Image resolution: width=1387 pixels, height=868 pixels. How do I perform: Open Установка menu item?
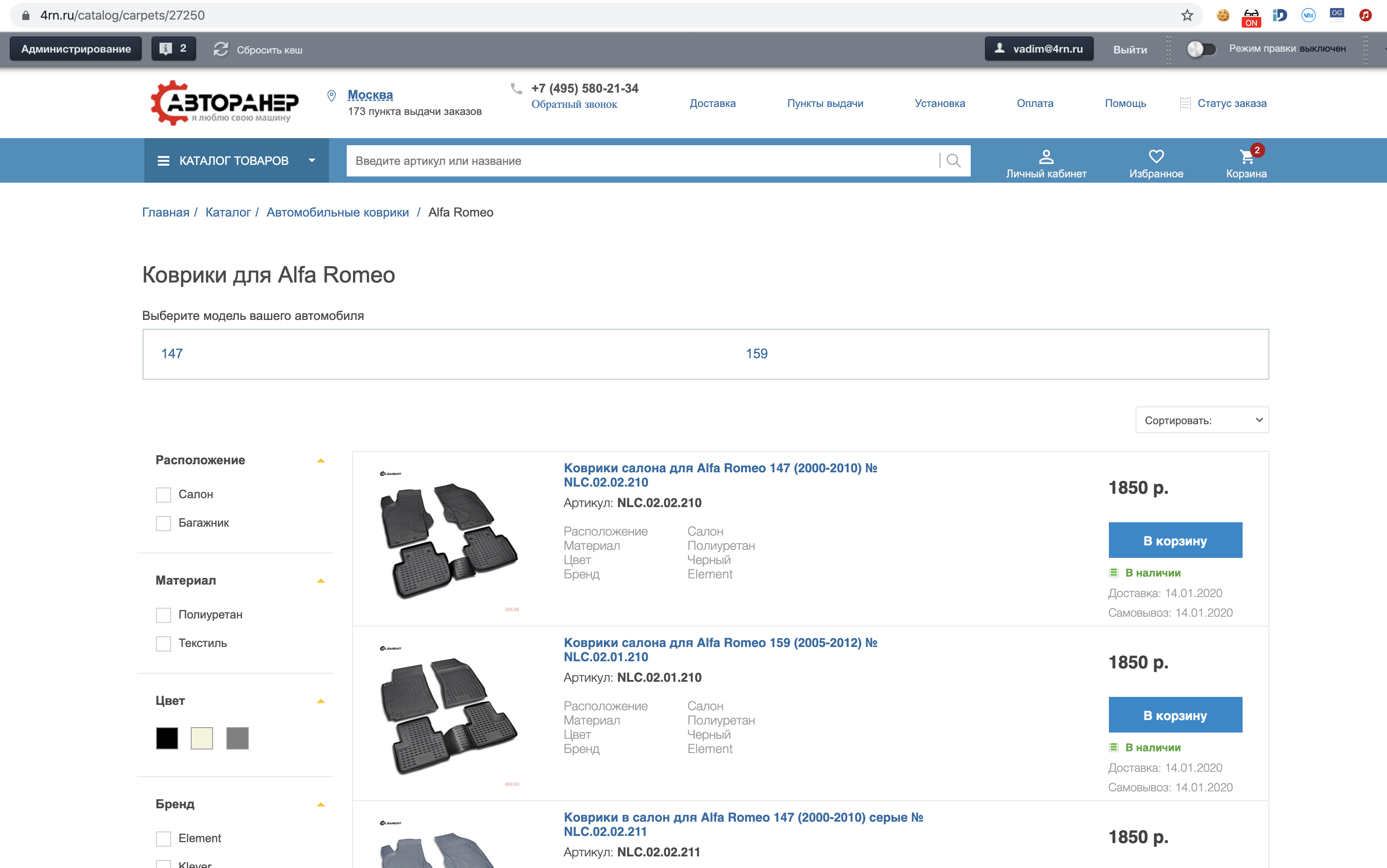click(940, 103)
